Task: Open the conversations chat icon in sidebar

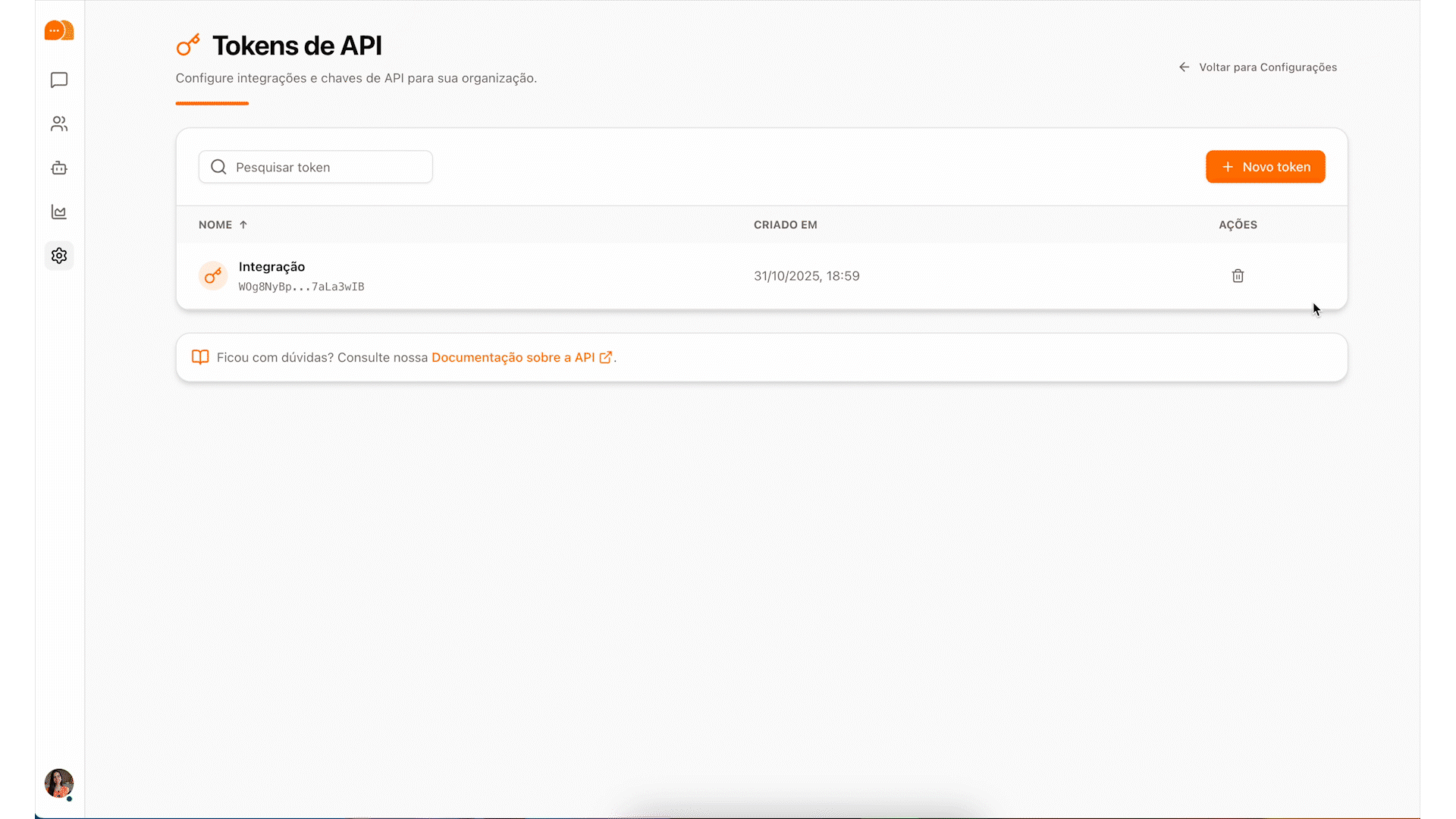Action: 59,80
